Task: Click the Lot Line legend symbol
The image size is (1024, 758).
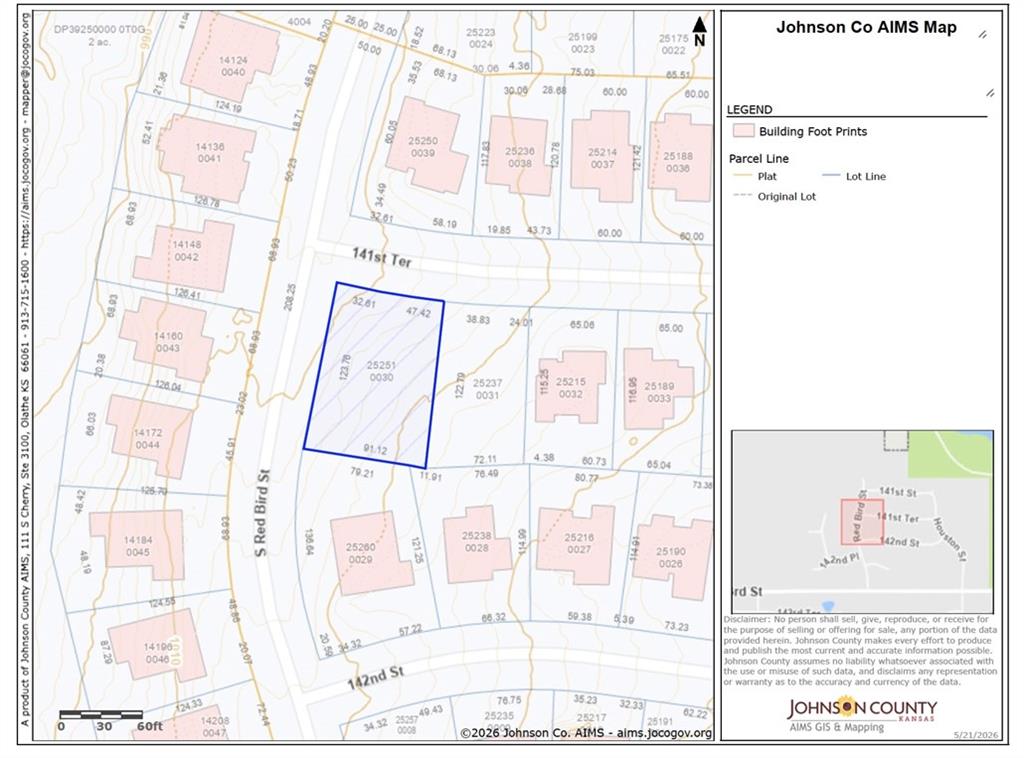Action: pyautogui.click(x=831, y=176)
